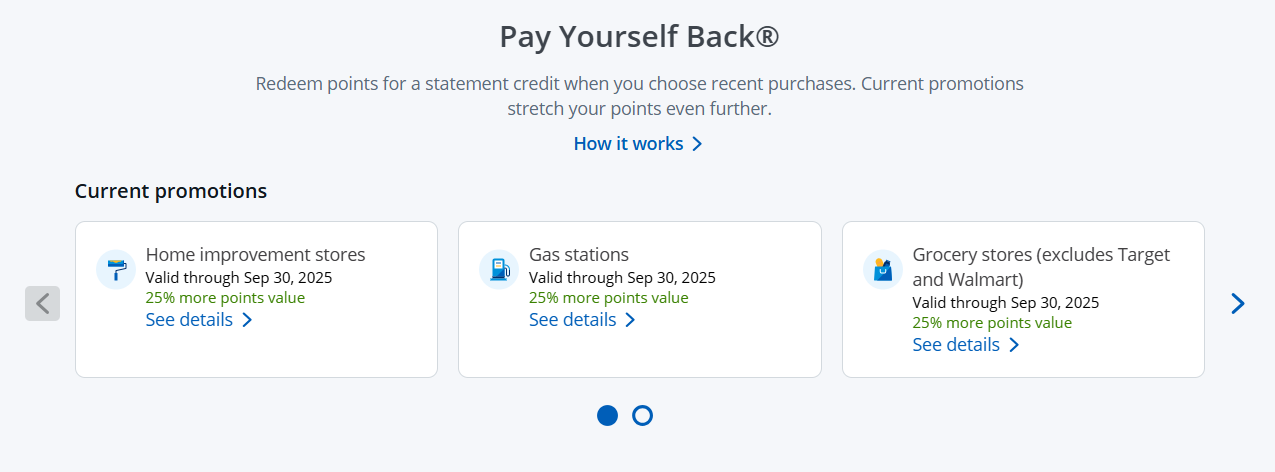The height and width of the screenshot is (472, 1275).
Task: Click chevron next to Grocery stores See details
Action: 1014,345
